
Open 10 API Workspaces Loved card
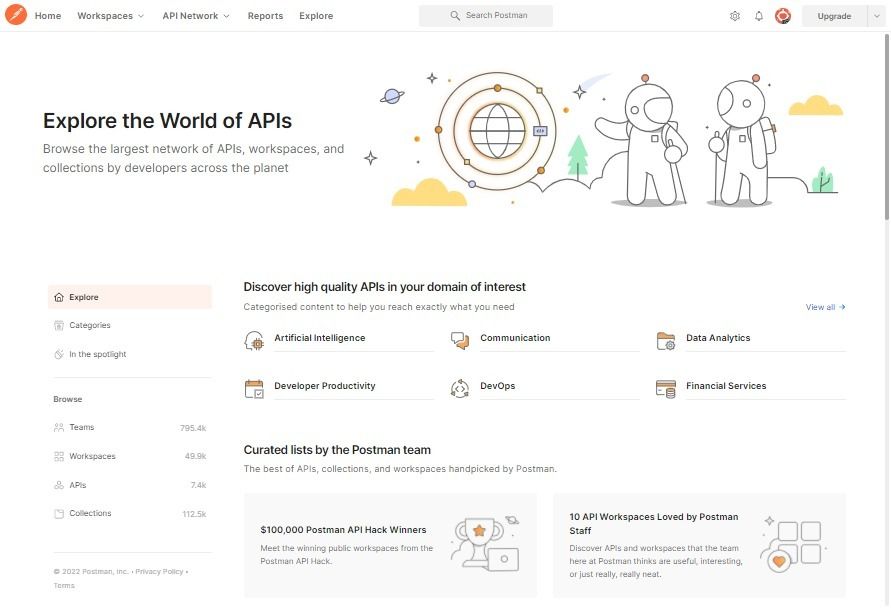[x=700, y=545]
